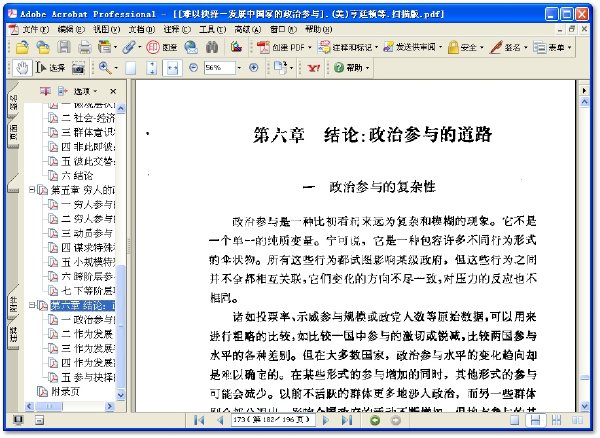Switch to continuous page layout
Image resolution: width=600 pixels, height=438 pixels.
[535, 420]
